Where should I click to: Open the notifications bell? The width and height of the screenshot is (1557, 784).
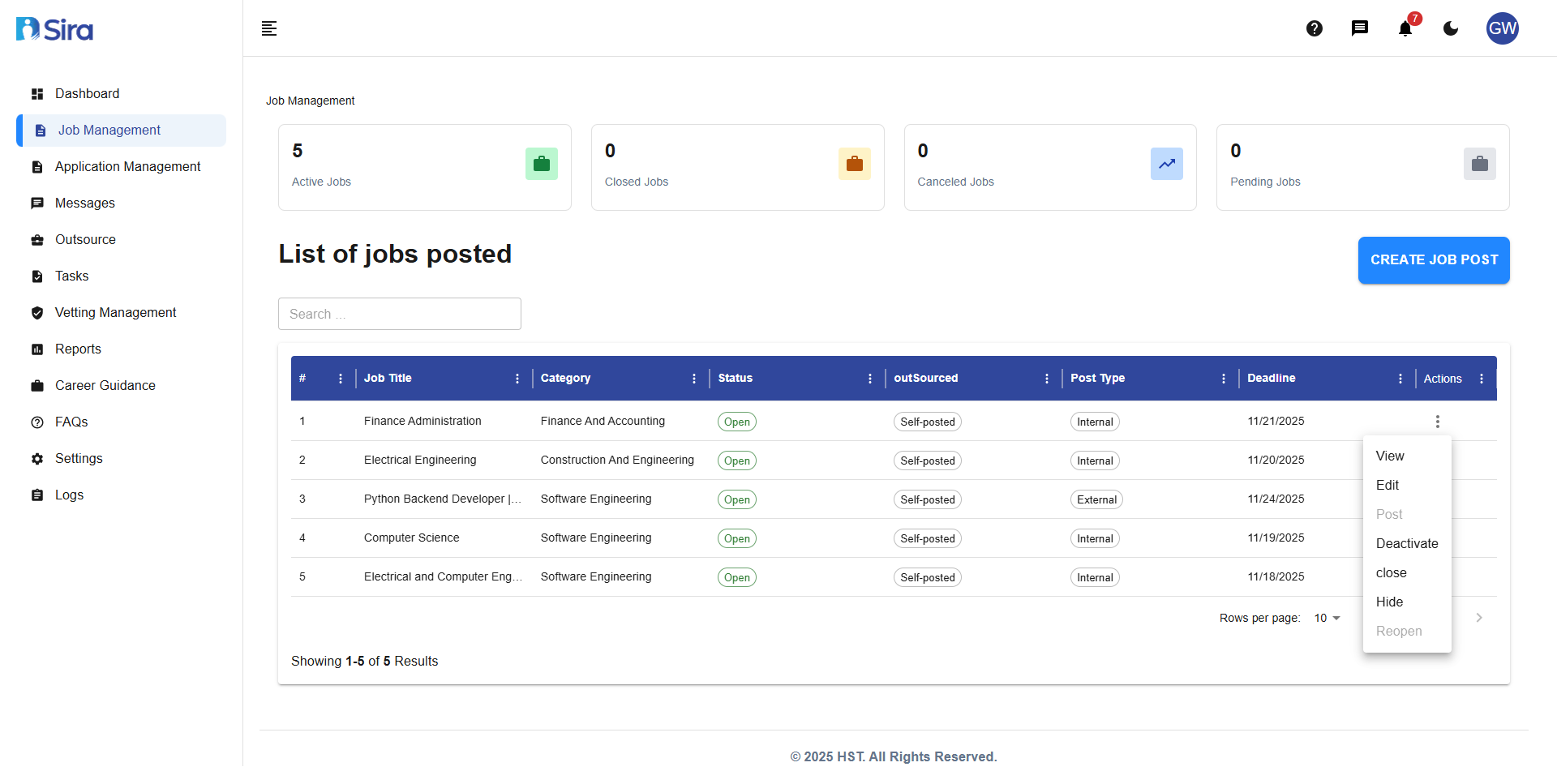1405,29
